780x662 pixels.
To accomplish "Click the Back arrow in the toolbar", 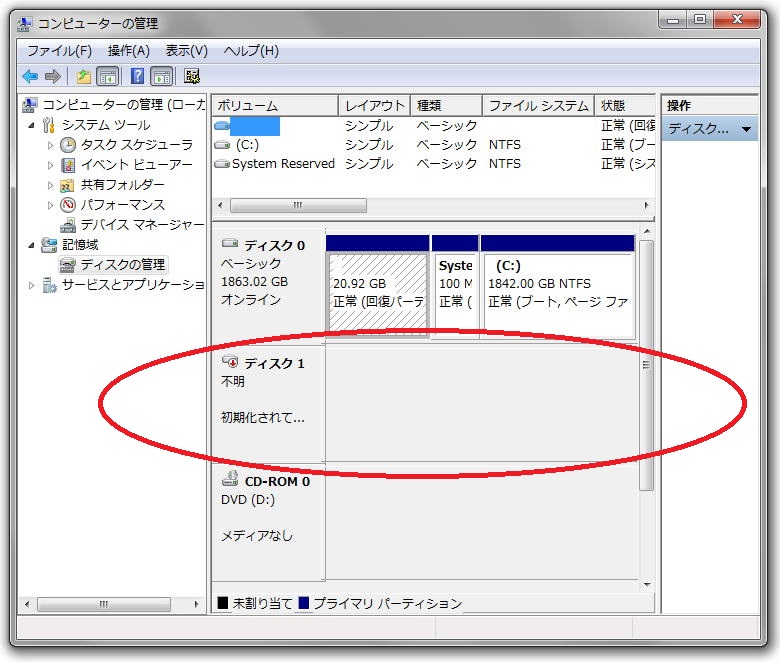I will [x=30, y=77].
